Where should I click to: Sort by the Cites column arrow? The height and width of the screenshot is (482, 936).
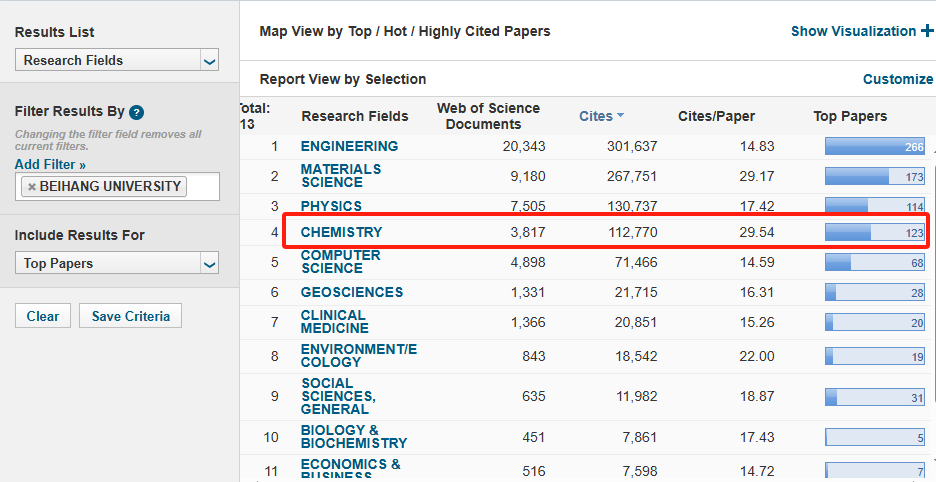pos(620,117)
